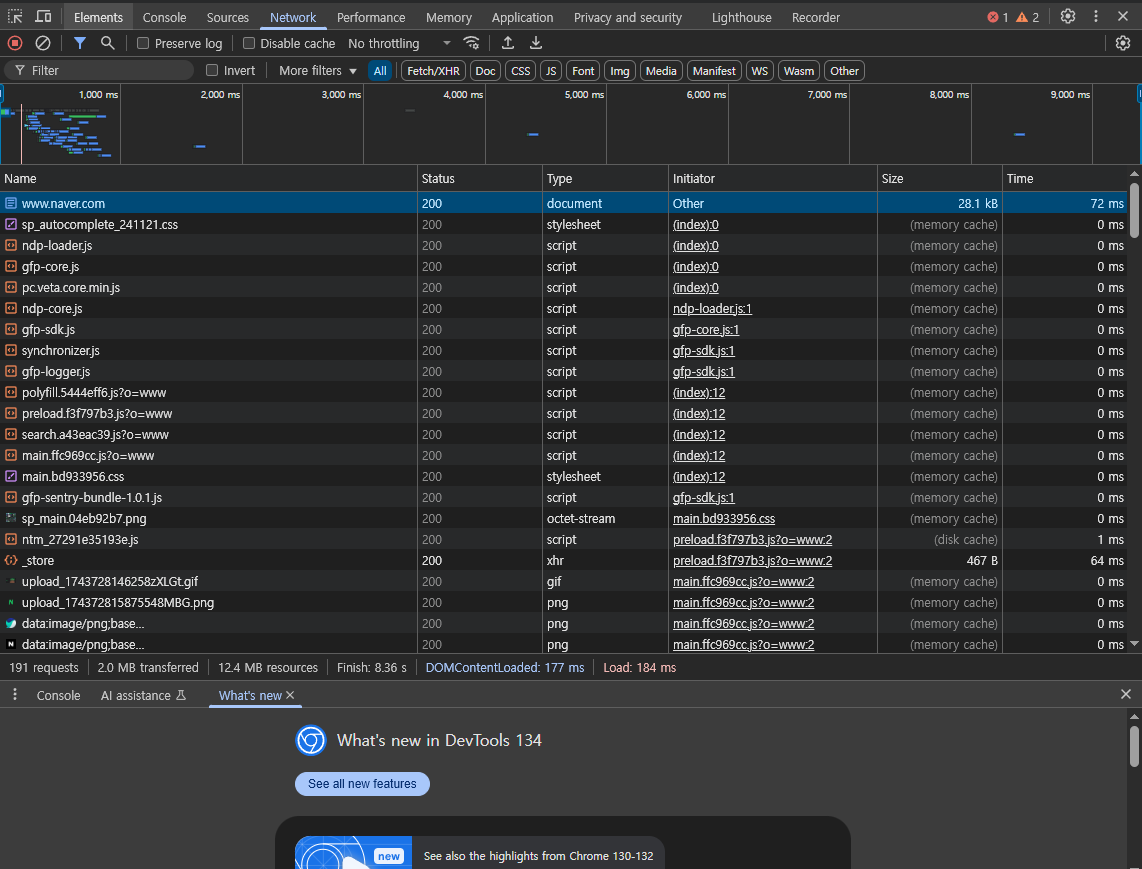Click the stylesheet icon beside main.bd933956.css
Image resolution: width=1142 pixels, height=869 pixels.
point(11,476)
